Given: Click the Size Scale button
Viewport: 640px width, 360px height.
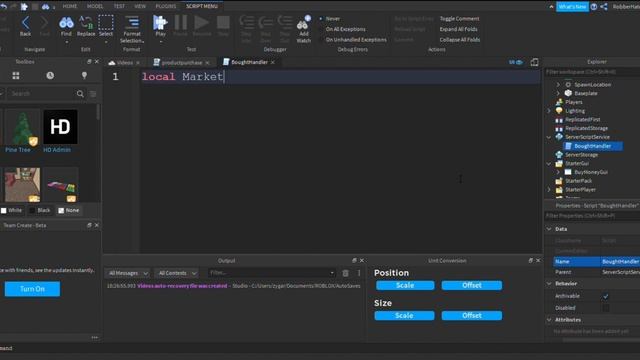Looking at the screenshot, I should pyautogui.click(x=404, y=316).
